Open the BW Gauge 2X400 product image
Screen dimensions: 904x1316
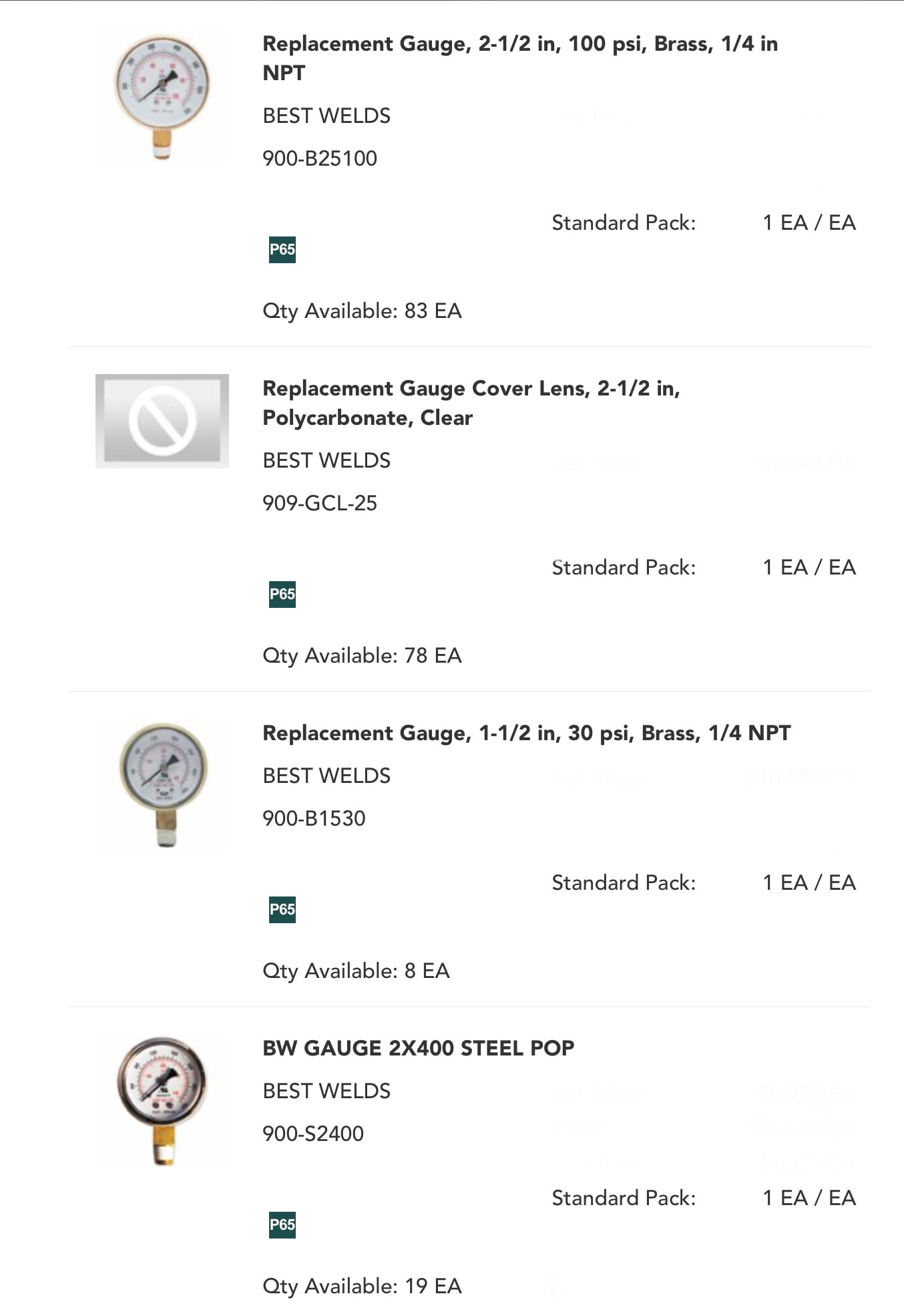click(x=162, y=1100)
